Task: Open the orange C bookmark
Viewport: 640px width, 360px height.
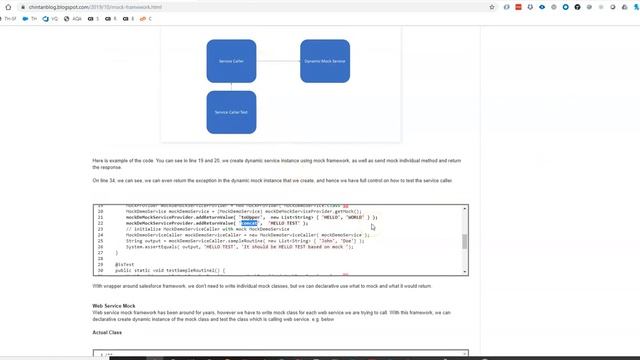Action: click(146, 19)
